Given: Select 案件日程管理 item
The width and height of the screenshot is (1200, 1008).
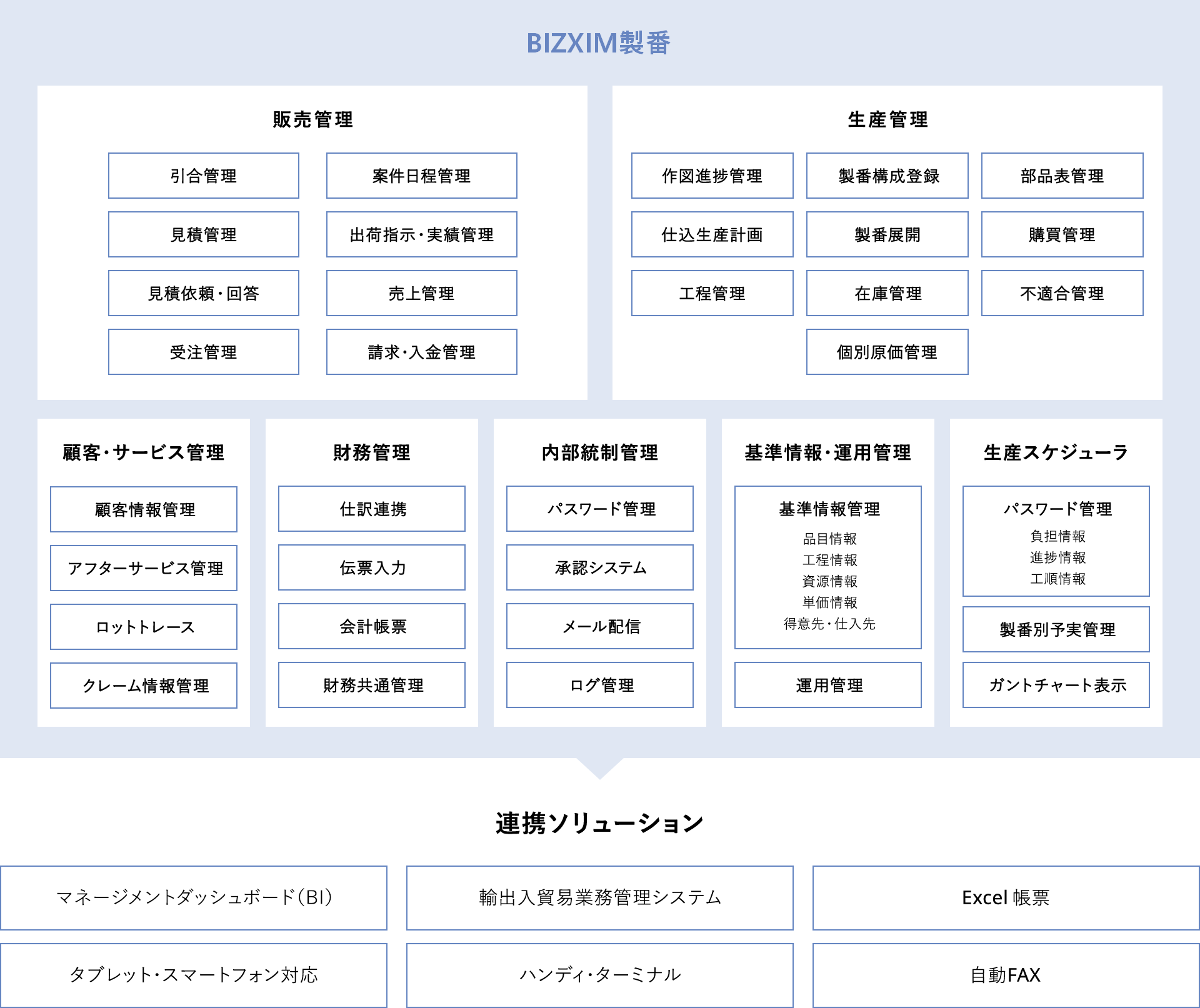Looking at the screenshot, I should [422, 176].
